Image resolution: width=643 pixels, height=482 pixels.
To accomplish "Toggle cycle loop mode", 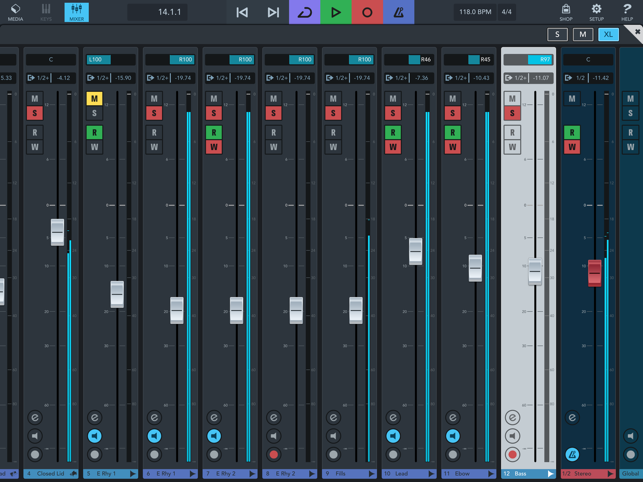I will tap(304, 13).
